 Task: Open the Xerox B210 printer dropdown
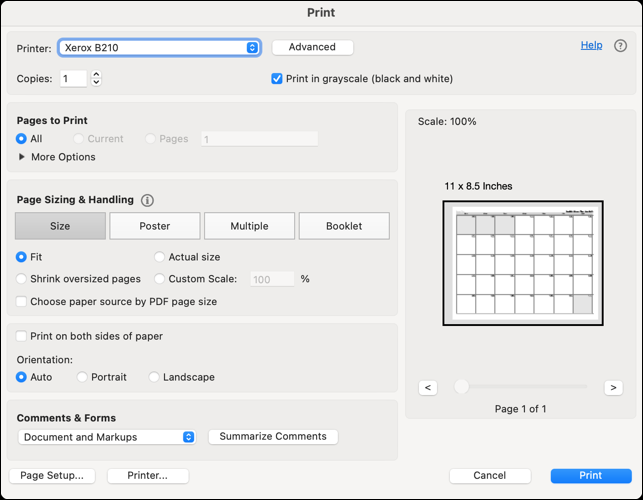point(160,48)
